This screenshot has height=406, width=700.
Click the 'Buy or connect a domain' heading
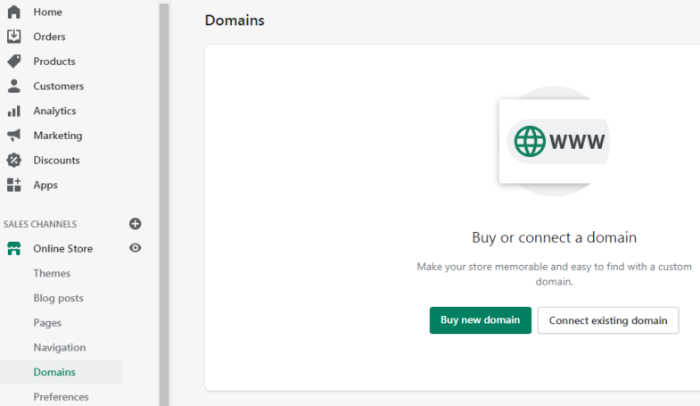tap(554, 237)
